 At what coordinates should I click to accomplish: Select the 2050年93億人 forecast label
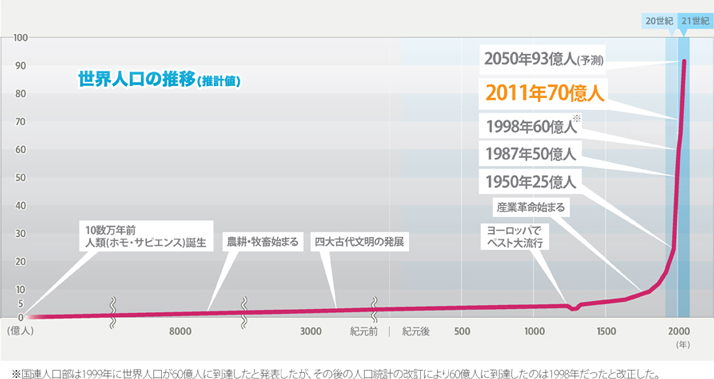click(543, 59)
